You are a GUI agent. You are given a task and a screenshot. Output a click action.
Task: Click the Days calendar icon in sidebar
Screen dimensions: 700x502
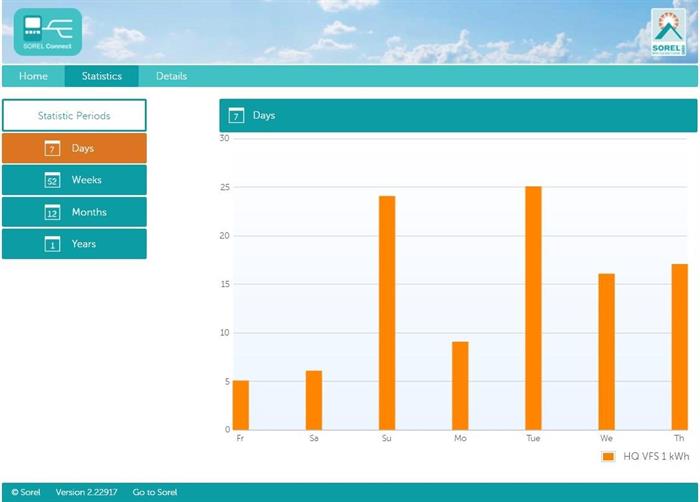point(53,149)
